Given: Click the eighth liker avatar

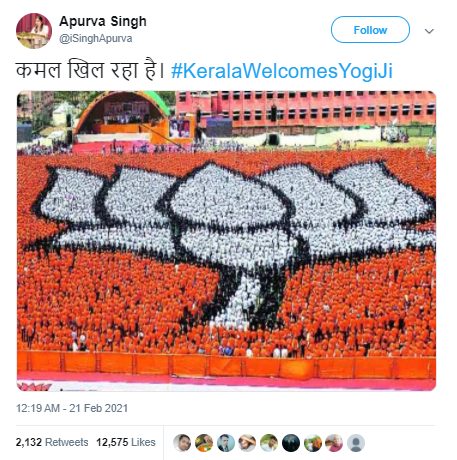Looking at the screenshot, I should pyautogui.click(x=334, y=443).
